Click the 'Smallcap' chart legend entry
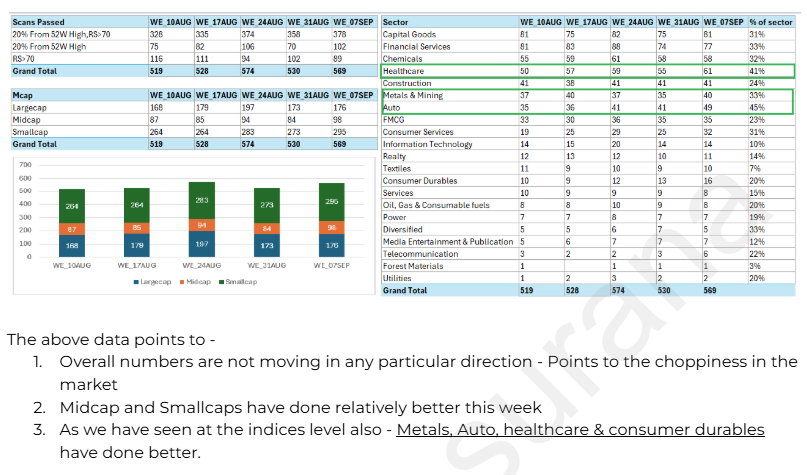 pos(238,282)
